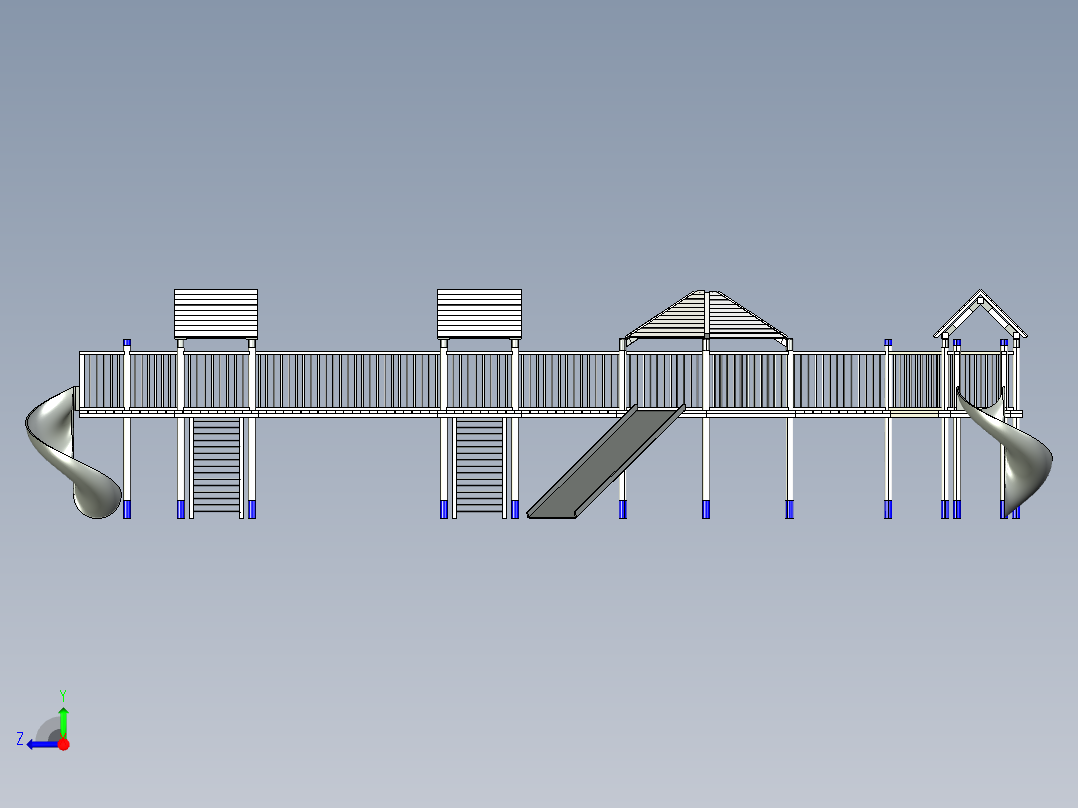Click the red origin dot of the triad

pos(63,744)
